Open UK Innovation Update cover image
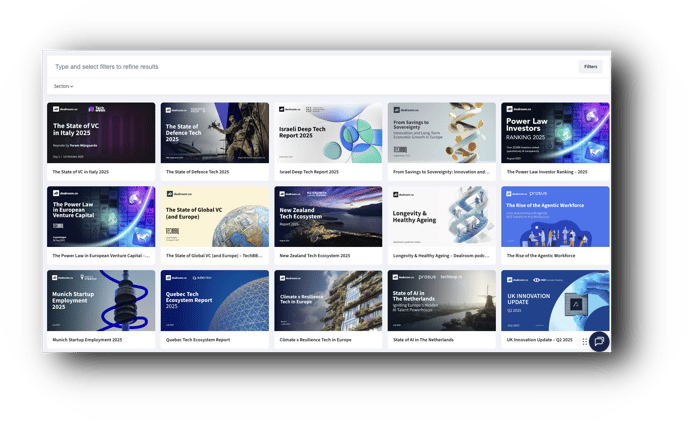The height and width of the screenshot is (421, 688). coord(555,300)
